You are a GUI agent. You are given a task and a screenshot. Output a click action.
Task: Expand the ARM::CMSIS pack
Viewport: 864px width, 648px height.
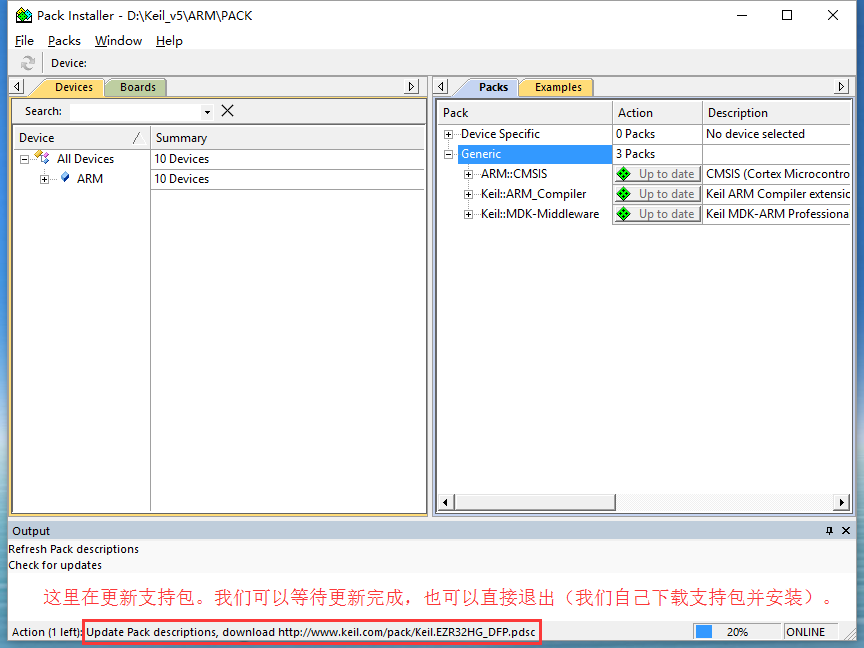point(468,174)
